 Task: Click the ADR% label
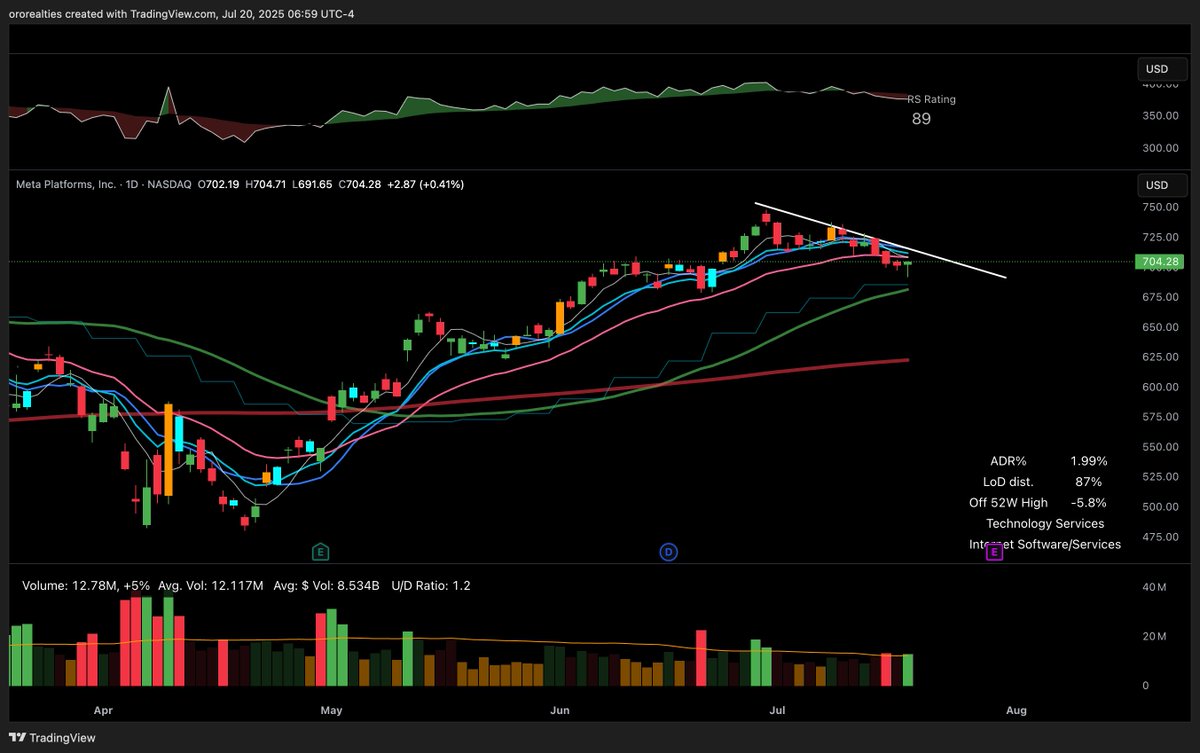coord(1008,461)
